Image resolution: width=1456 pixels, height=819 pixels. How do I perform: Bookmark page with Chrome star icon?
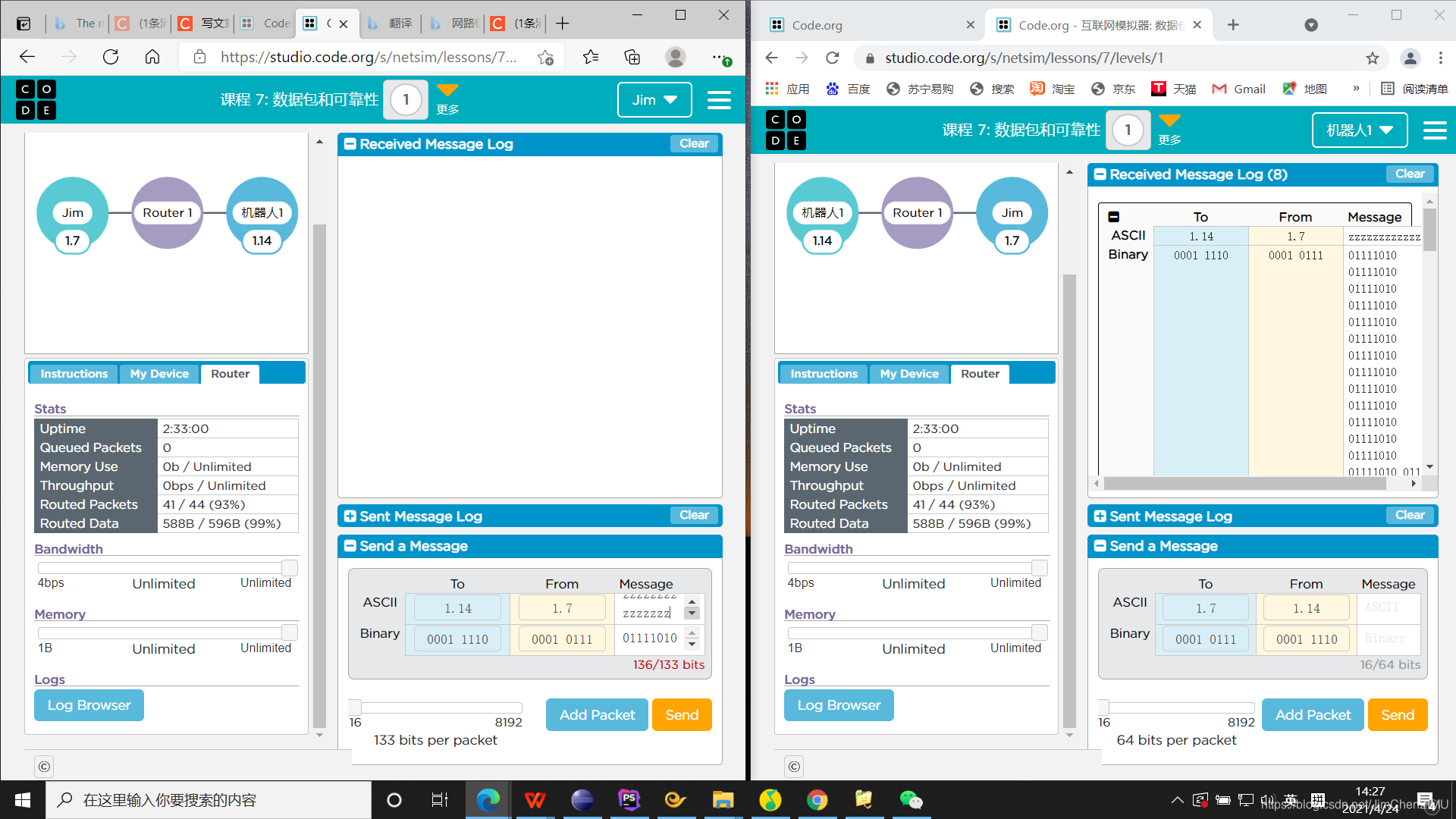(x=1372, y=58)
